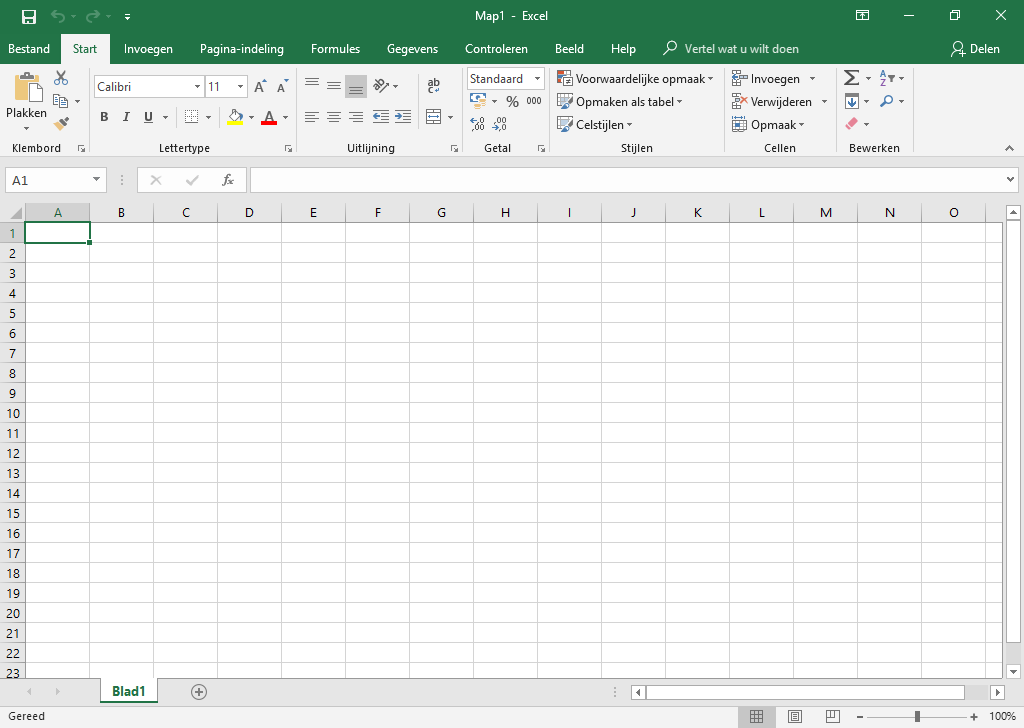Open the Name Box A1 dropdown arrow
This screenshot has height=728, width=1024.
96,180
